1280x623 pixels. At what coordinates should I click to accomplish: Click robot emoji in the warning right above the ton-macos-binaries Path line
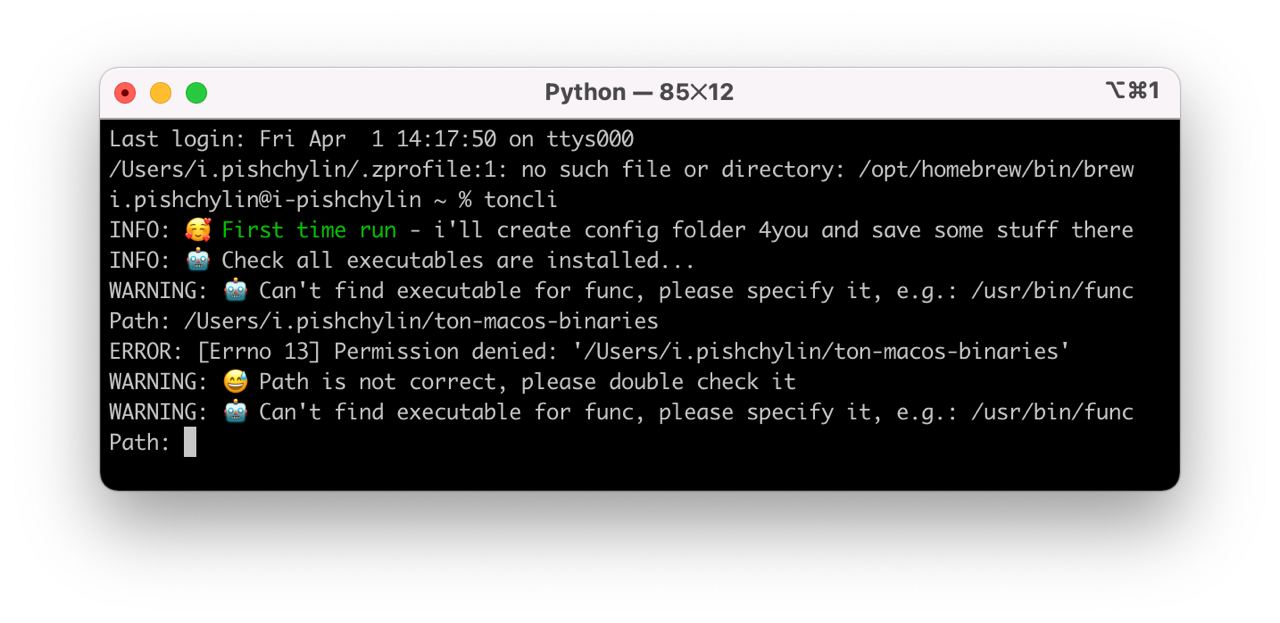coord(235,290)
